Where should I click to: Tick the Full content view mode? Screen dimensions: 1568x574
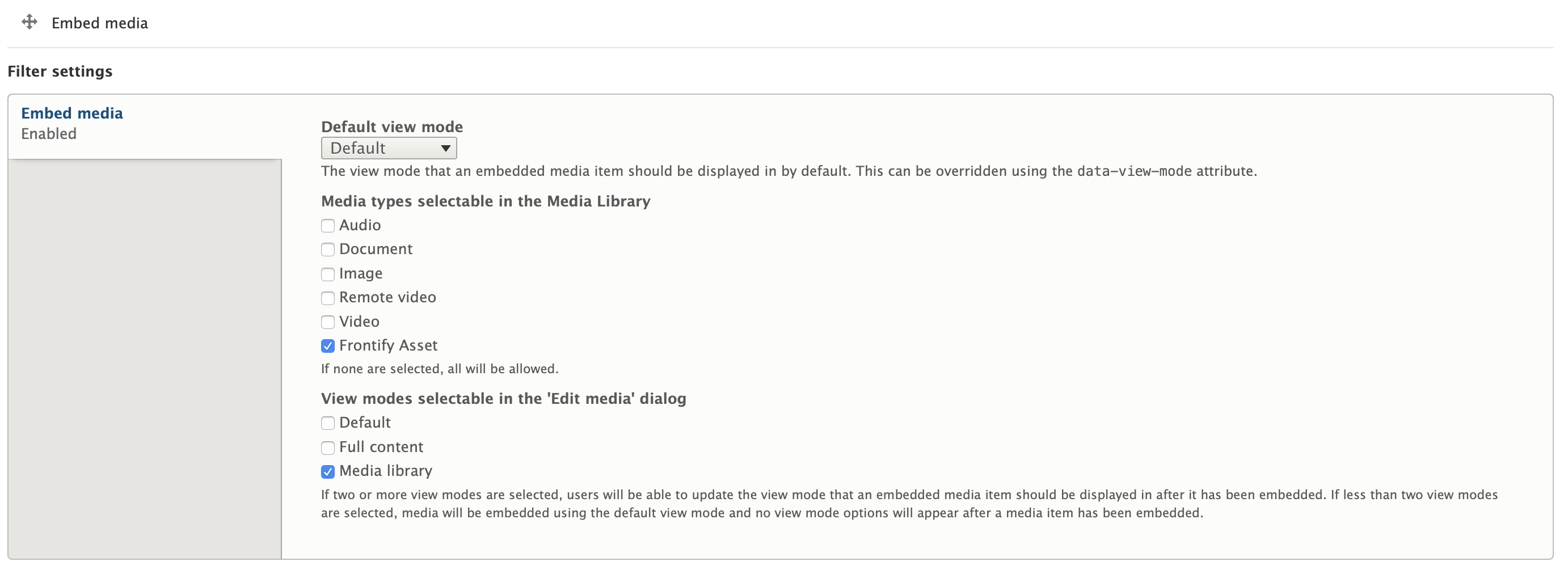pyautogui.click(x=327, y=448)
